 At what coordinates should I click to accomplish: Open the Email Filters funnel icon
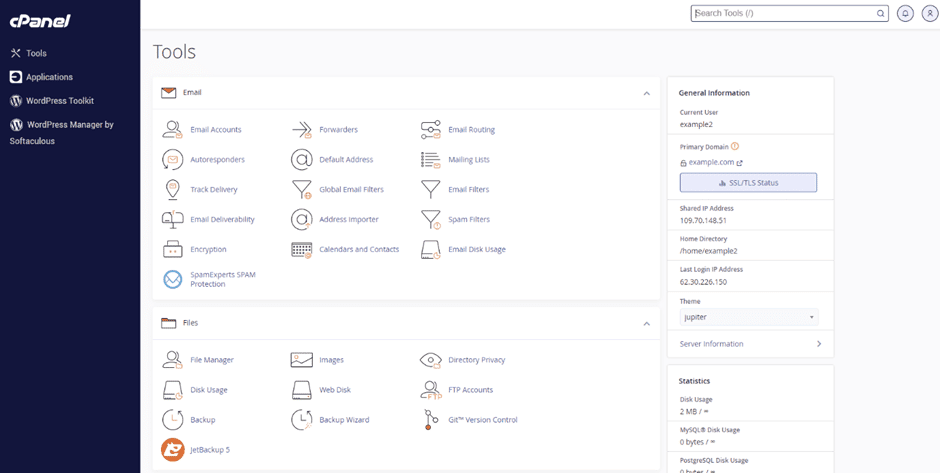[x=430, y=189]
